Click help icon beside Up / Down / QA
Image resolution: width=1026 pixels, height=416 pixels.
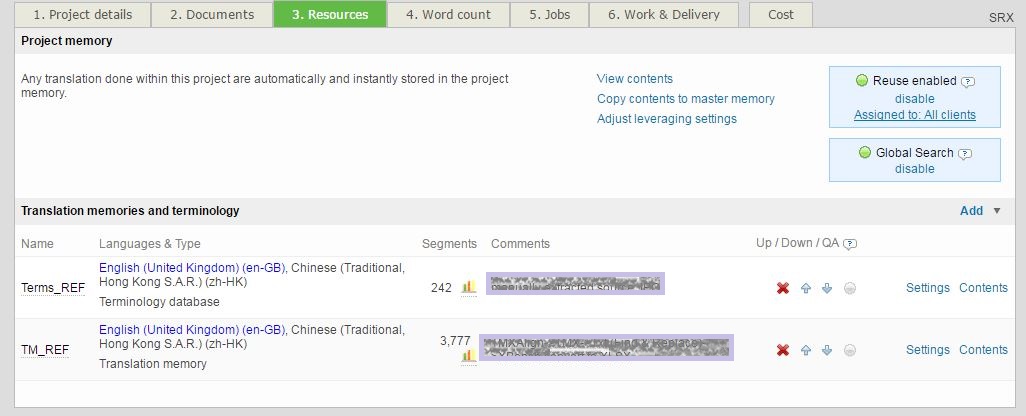(x=850, y=244)
